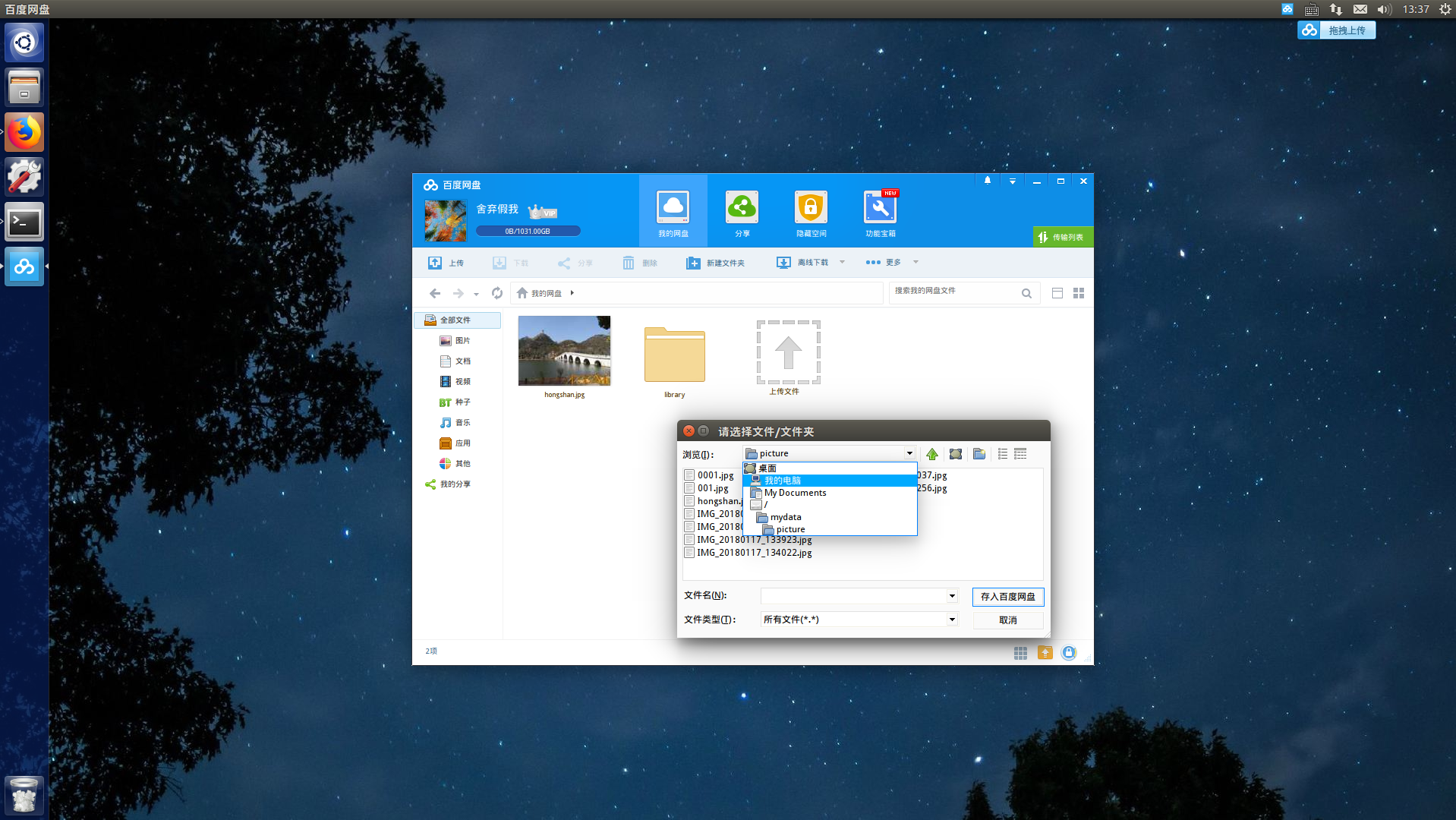Go back with the left arrow
The image size is (1456, 820).
pos(435,293)
